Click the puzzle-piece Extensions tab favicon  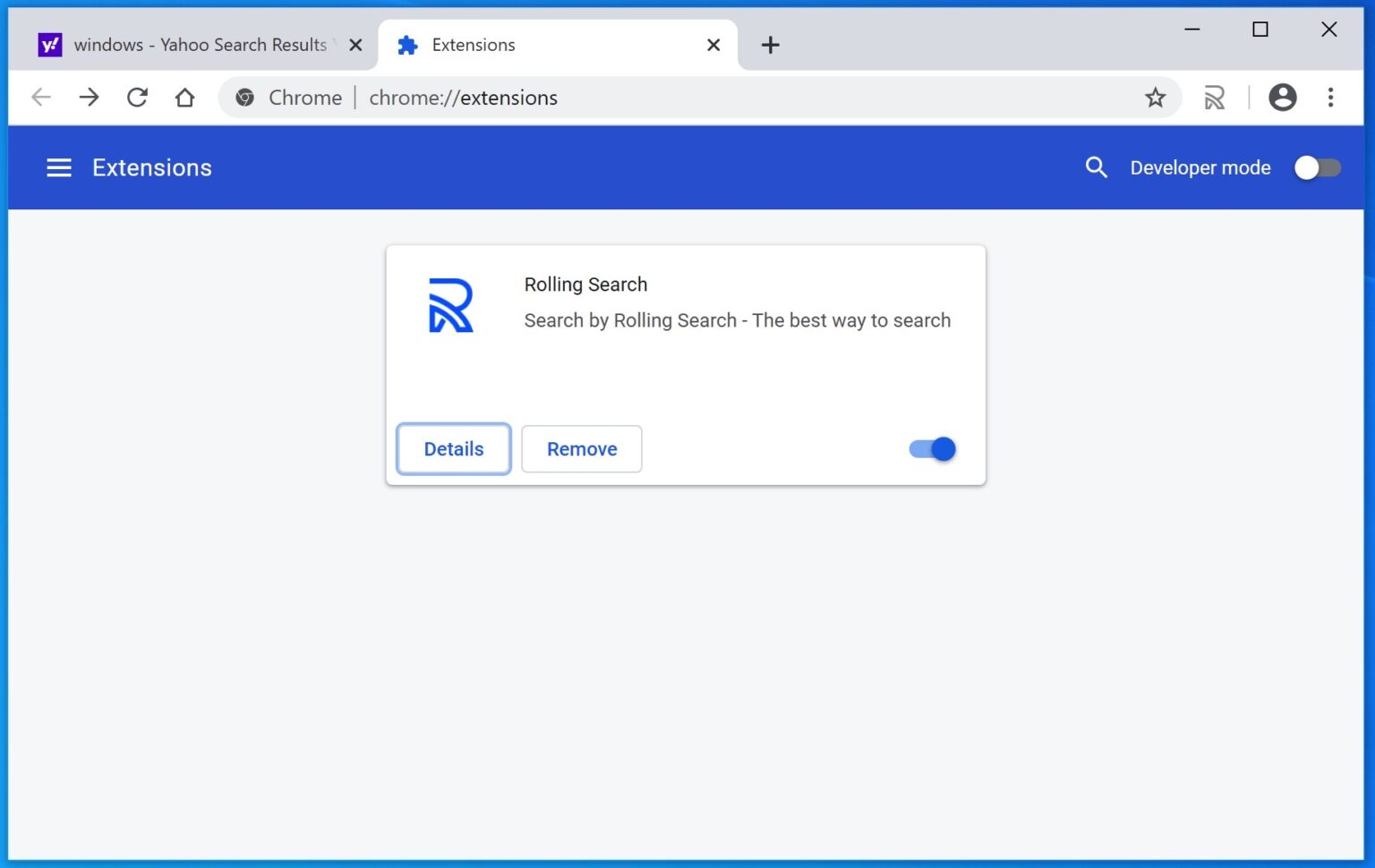tap(407, 45)
